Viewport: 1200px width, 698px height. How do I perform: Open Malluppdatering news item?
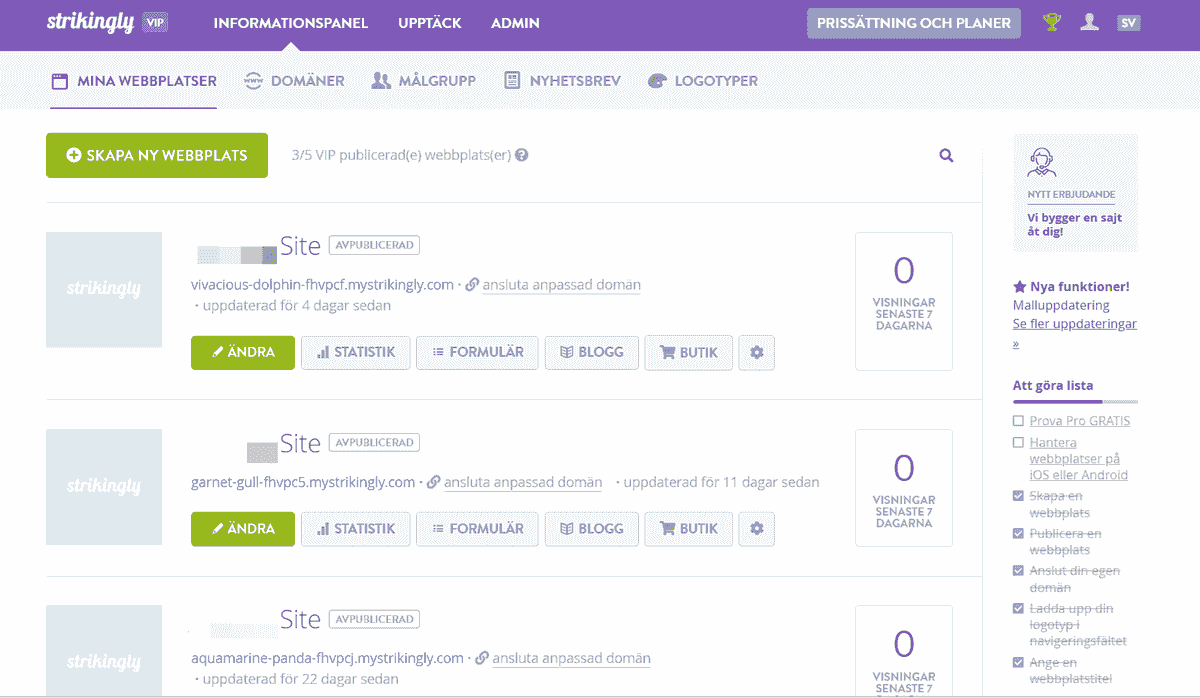pyautogui.click(x=1061, y=305)
